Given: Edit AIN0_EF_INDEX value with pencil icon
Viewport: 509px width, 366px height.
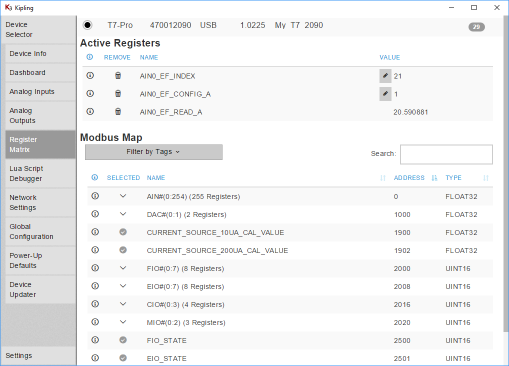Looking at the screenshot, I should tap(385, 76).
